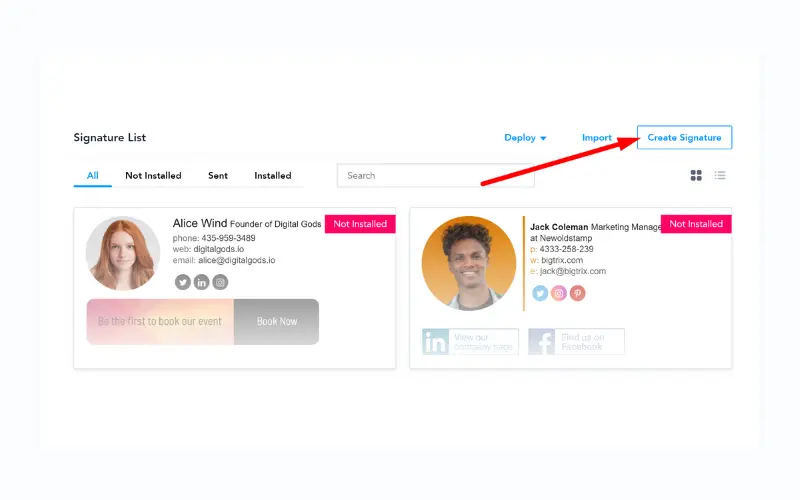Show the Installed tab
Viewport: 800px width, 500px height.
click(x=273, y=176)
